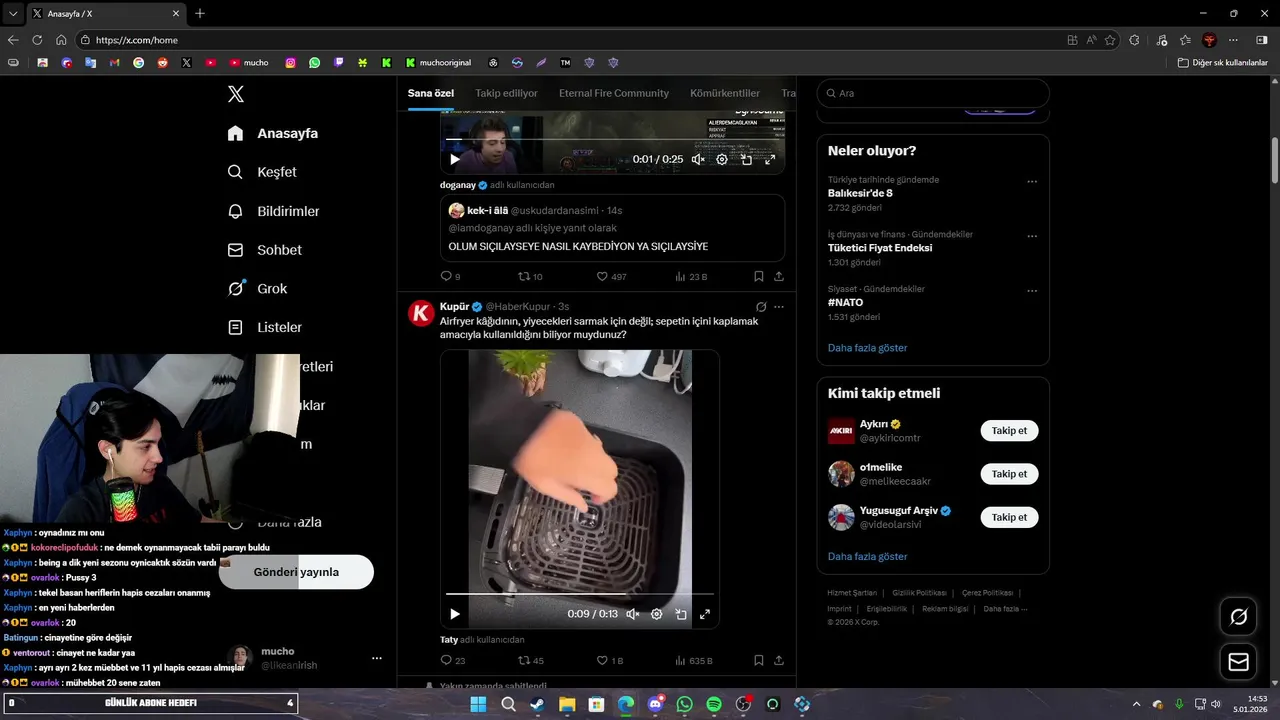
Task: Open the Bildirimler page
Action: pyautogui.click(x=274, y=211)
